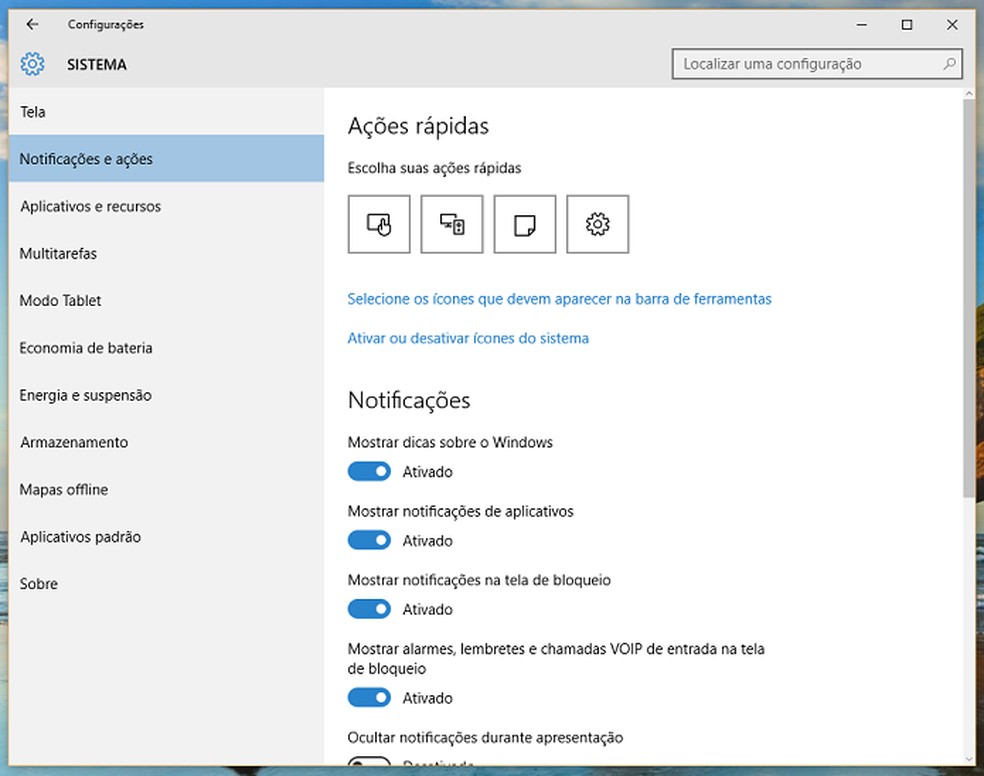Open Aplicativos padrão settings
This screenshot has width=984, height=776.
pyautogui.click(x=80, y=536)
